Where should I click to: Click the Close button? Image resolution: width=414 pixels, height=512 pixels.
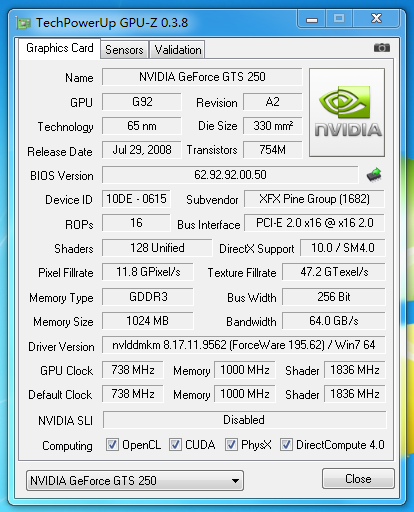tap(358, 479)
